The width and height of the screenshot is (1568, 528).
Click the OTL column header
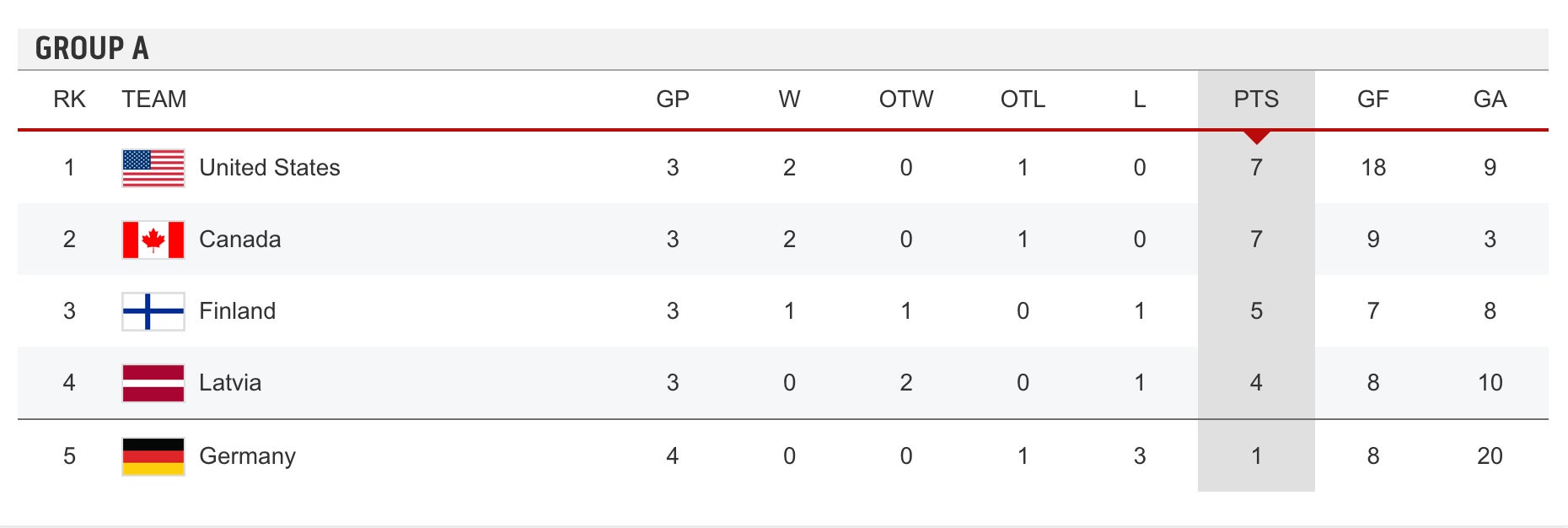tap(1023, 100)
